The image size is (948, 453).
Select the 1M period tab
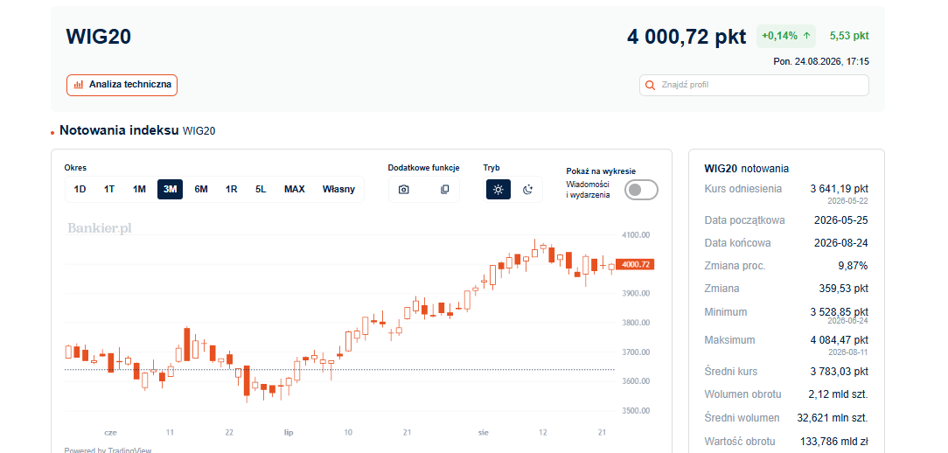140,189
